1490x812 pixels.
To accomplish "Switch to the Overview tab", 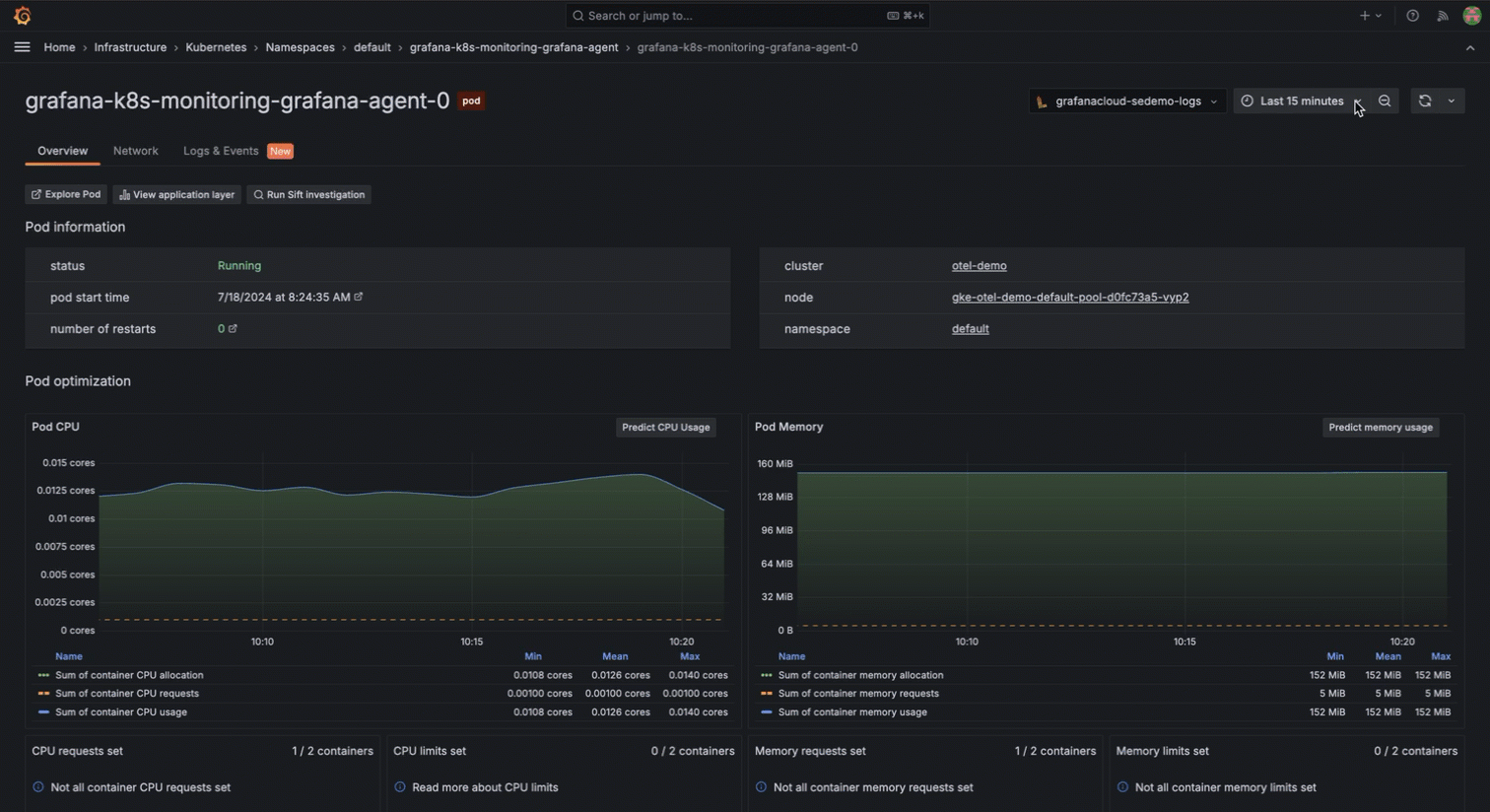I will pos(62,151).
